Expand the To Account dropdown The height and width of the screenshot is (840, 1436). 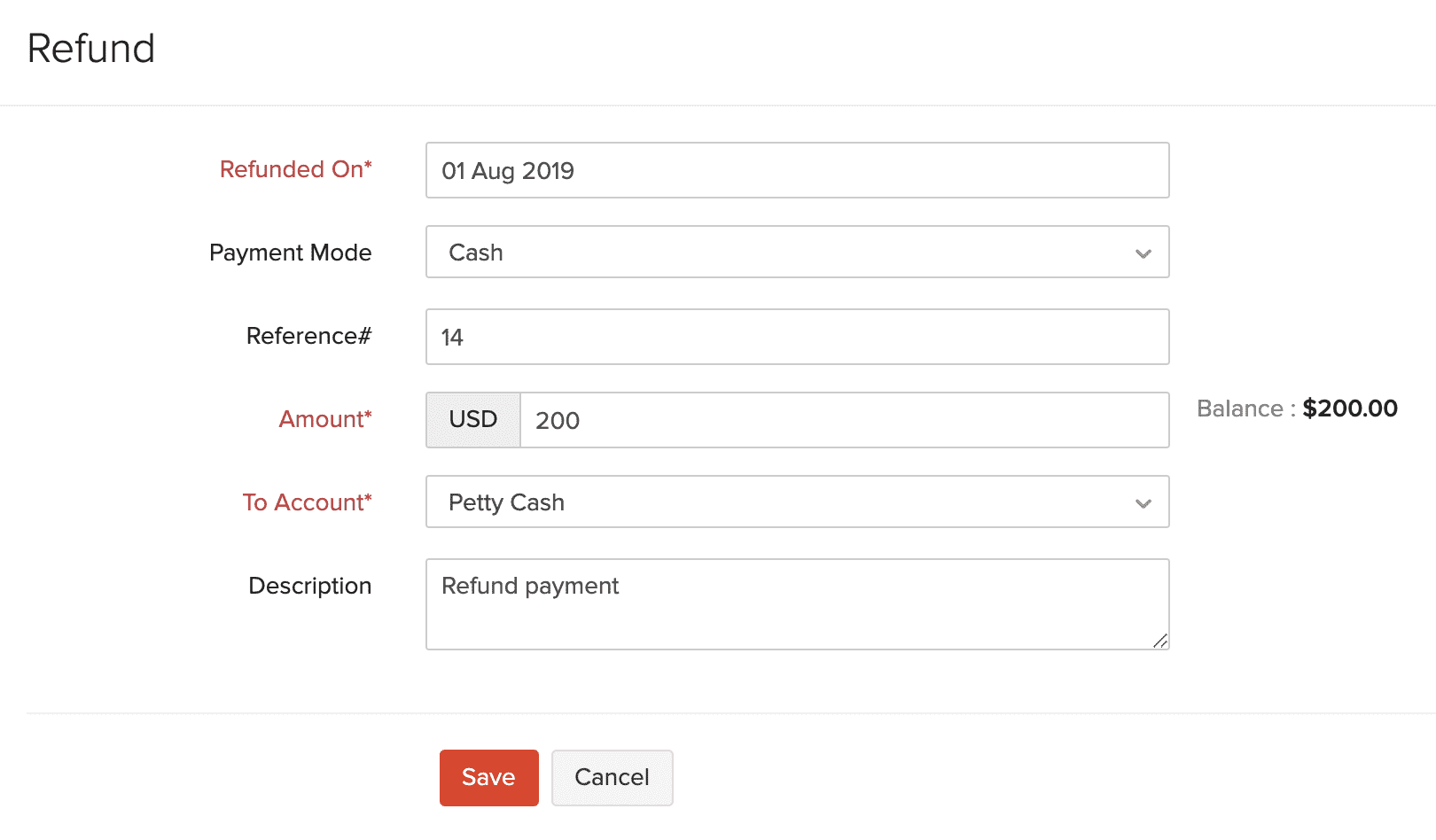tap(780, 502)
